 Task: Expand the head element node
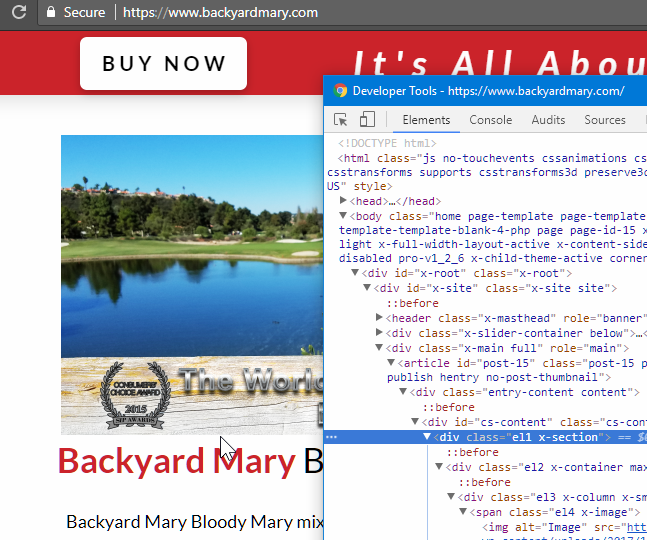pos(344,201)
